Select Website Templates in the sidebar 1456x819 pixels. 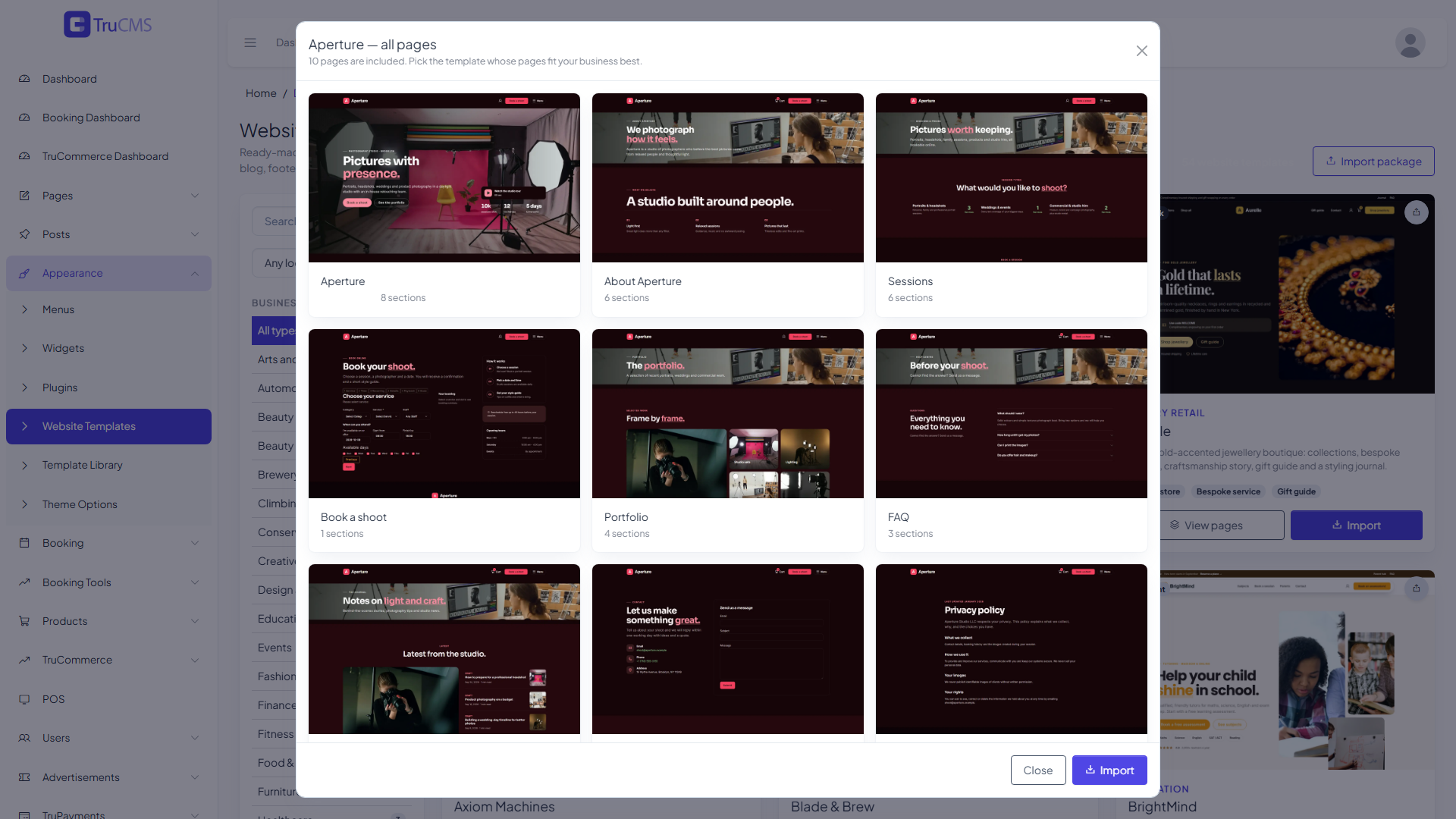pos(108,426)
